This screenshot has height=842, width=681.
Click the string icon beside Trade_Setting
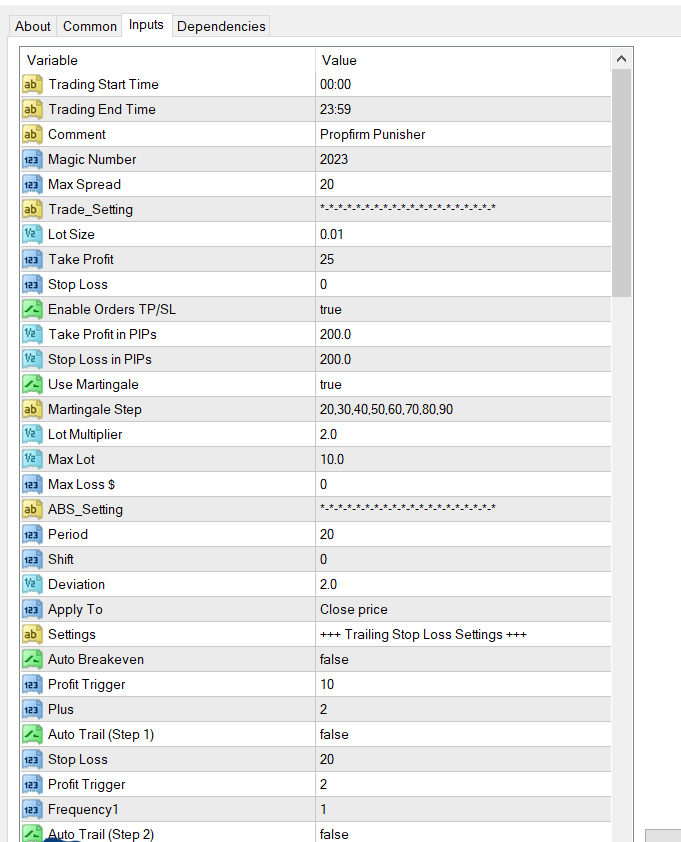(32, 209)
